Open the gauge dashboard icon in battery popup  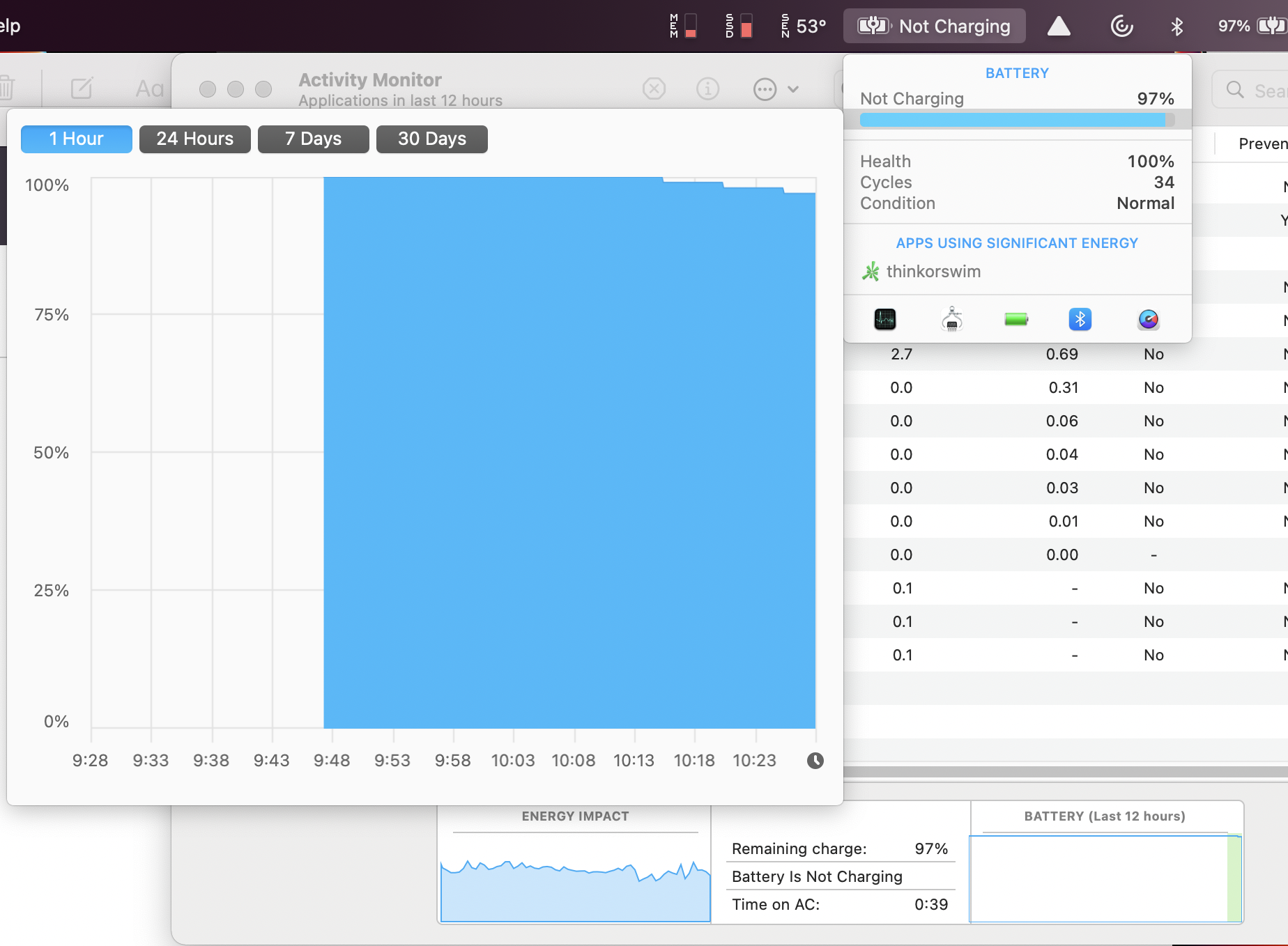pos(1149,320)
